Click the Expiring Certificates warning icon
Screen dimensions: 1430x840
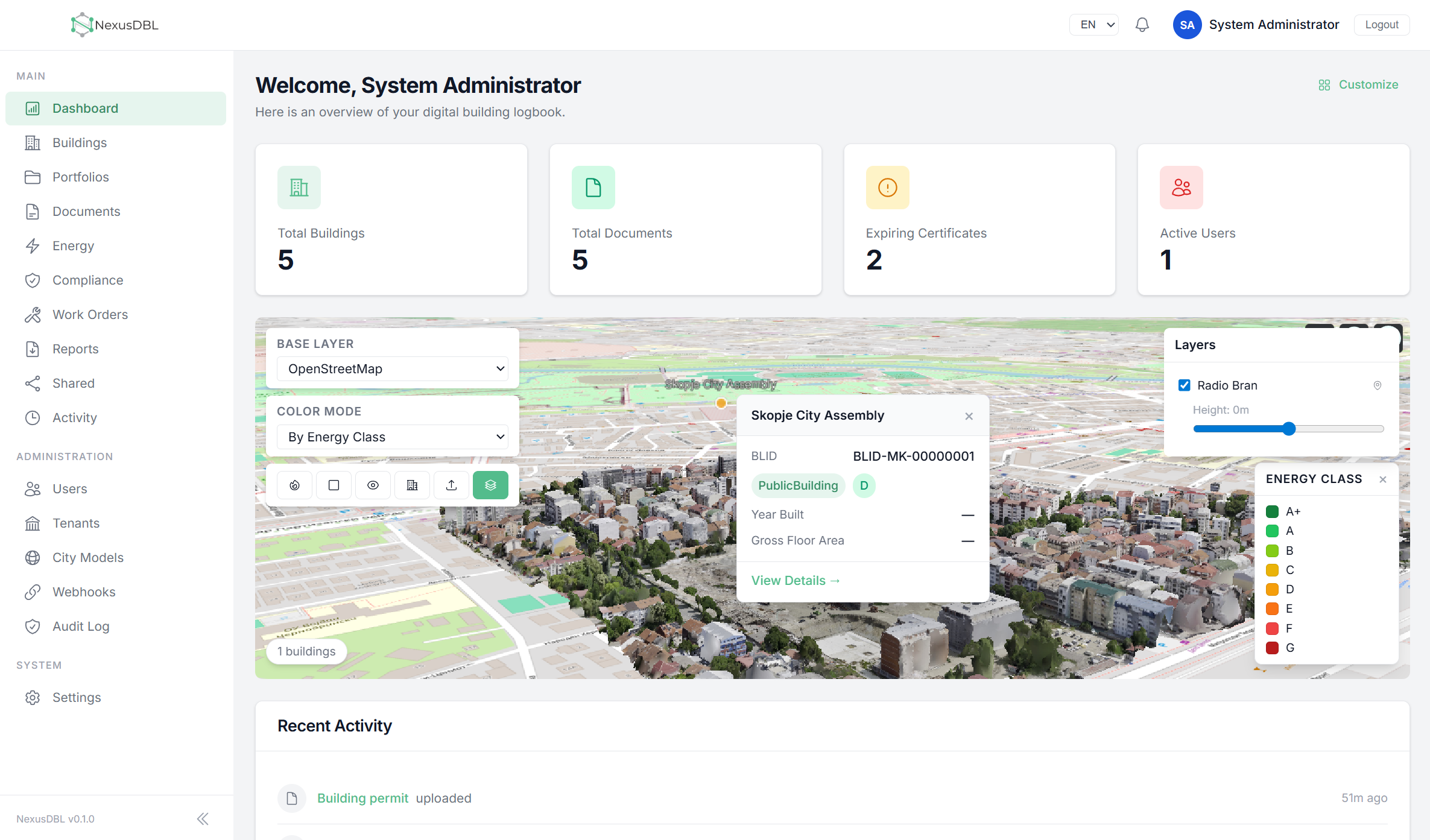click(888, 188)
